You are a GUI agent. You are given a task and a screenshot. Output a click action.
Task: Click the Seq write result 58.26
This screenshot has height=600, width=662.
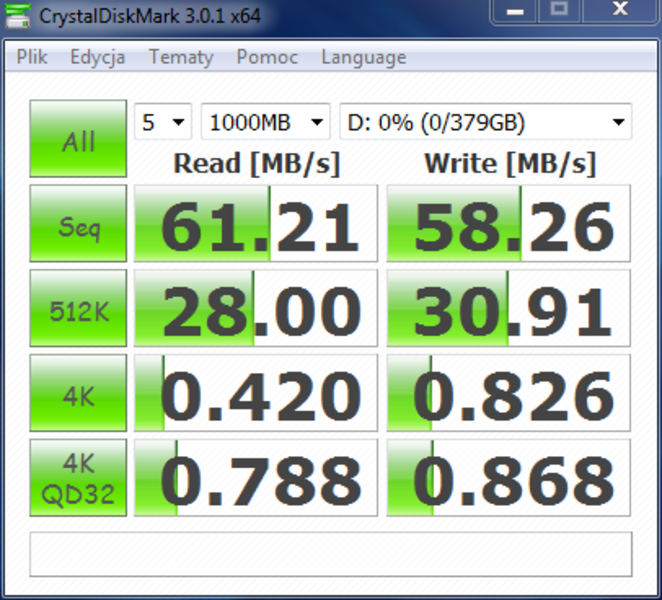(x=508, y=223)
